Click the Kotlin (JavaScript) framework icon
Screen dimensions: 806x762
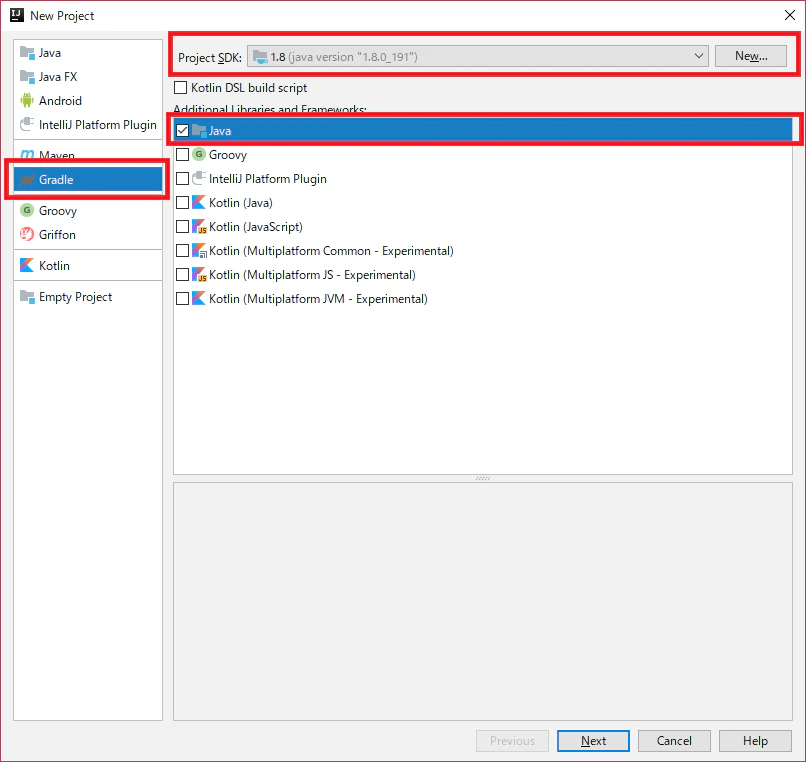click(199, 227)
